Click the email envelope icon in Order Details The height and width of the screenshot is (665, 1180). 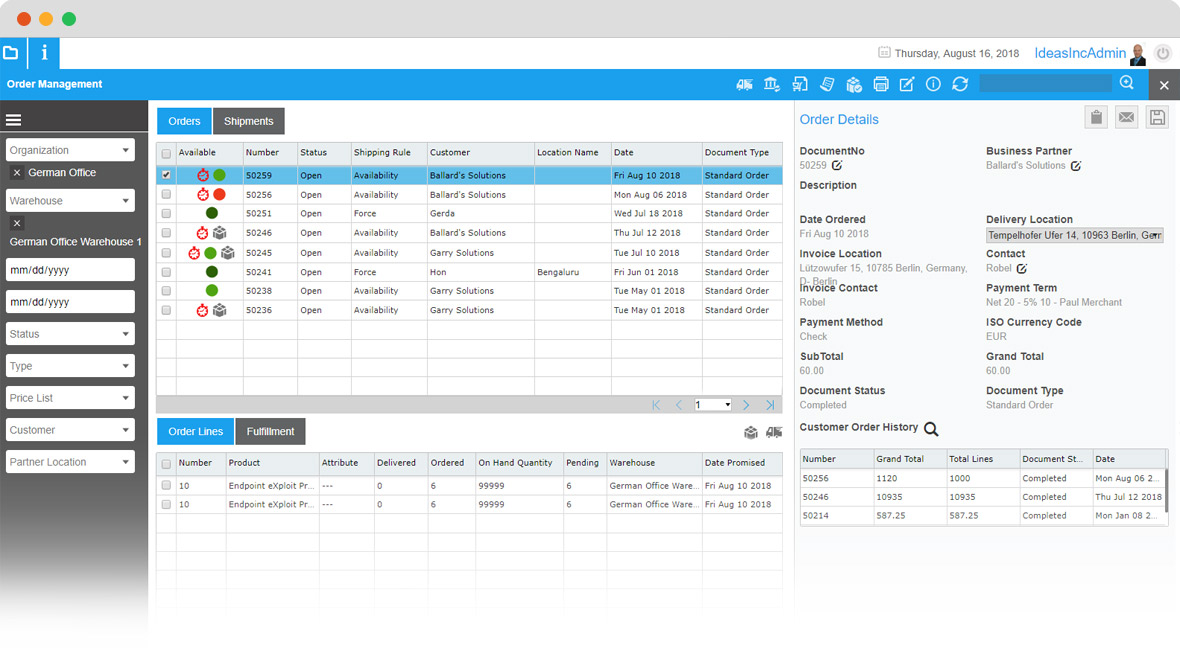(1127, 117)
